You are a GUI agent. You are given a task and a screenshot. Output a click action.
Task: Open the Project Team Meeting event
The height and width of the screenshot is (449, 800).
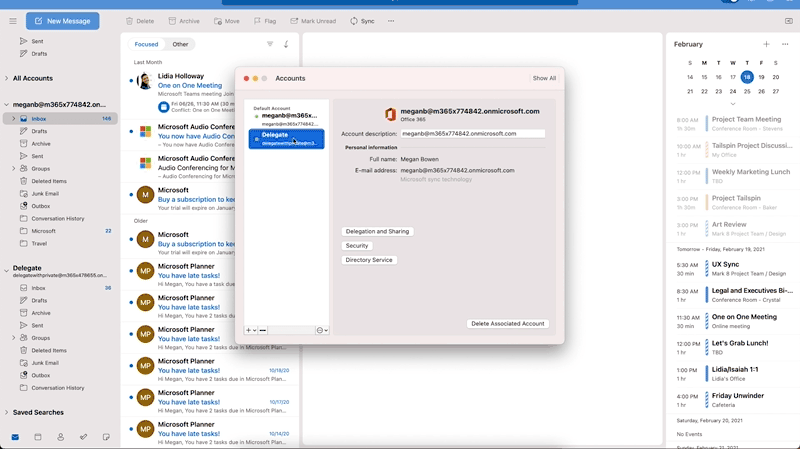(x=733, y=123)
